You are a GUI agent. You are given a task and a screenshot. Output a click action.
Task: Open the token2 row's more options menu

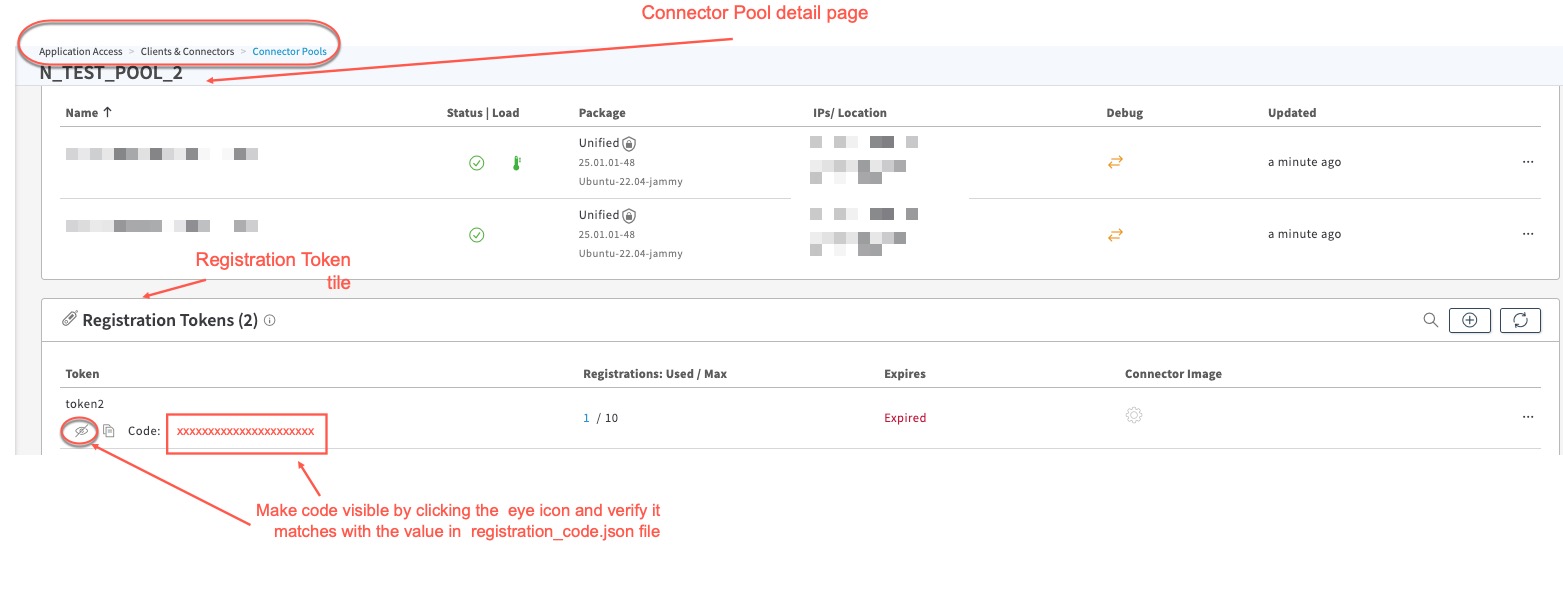tap(1527, 417)
